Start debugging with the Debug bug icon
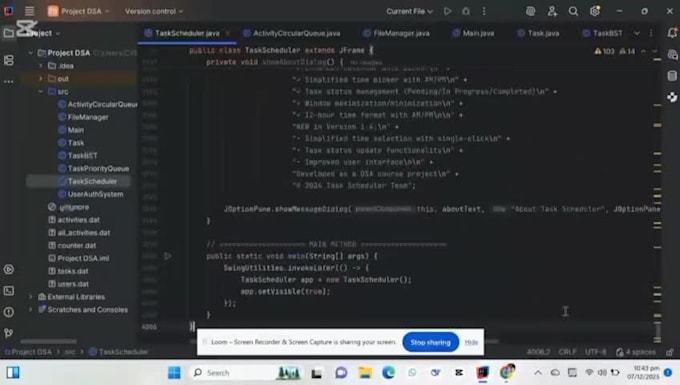This screenshot has width=680, height=385. coord(466,11)
